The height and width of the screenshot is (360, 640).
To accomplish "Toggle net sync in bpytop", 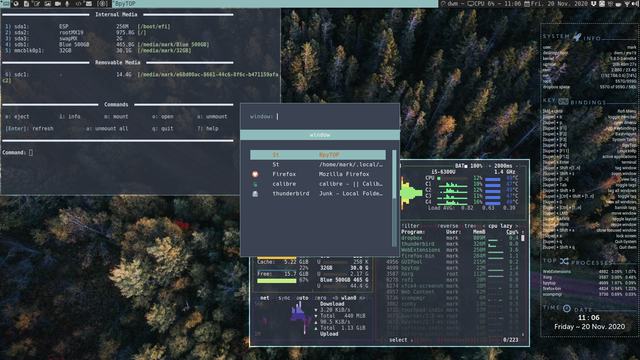I will point(284,298).
